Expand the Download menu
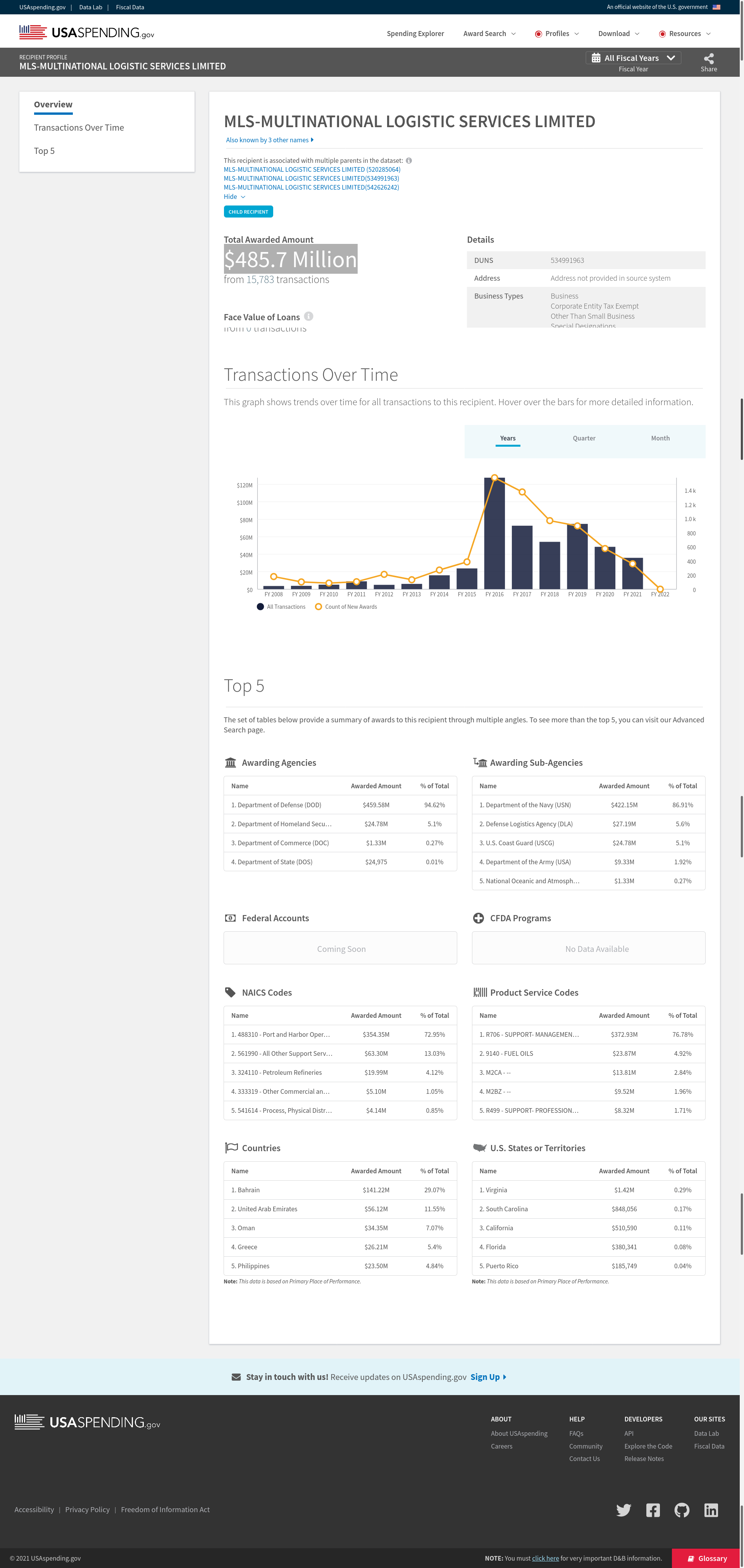The image size is (744, 1568). coord(619,33)
